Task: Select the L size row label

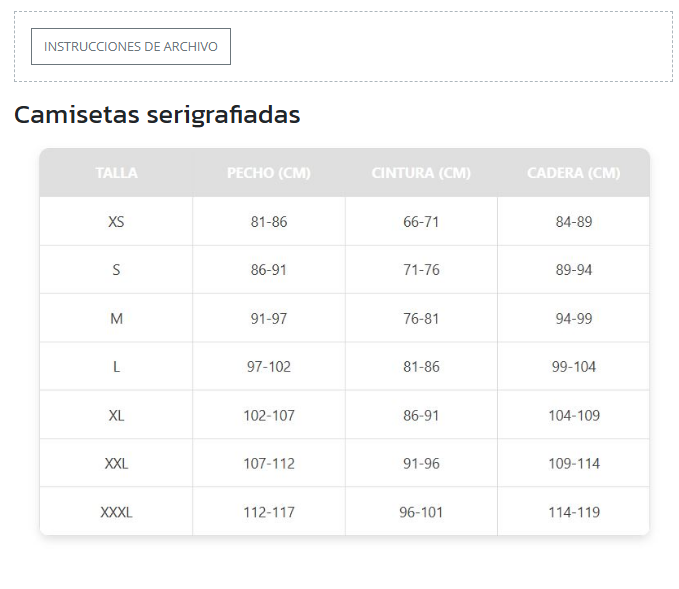Action: point(116,367)
